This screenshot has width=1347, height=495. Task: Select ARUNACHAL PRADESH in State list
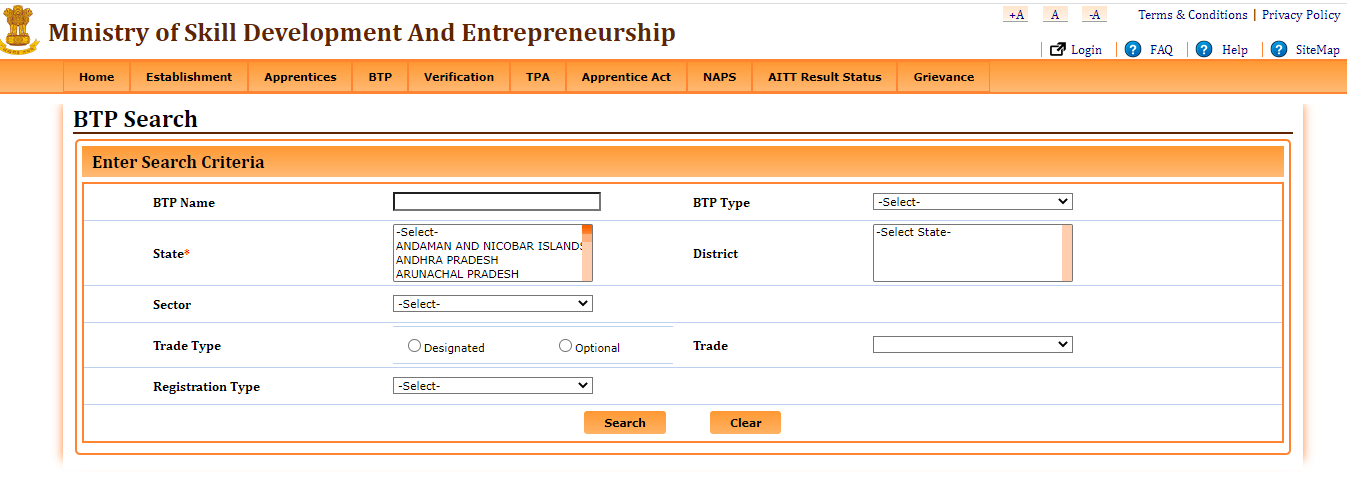pos(488,274)
